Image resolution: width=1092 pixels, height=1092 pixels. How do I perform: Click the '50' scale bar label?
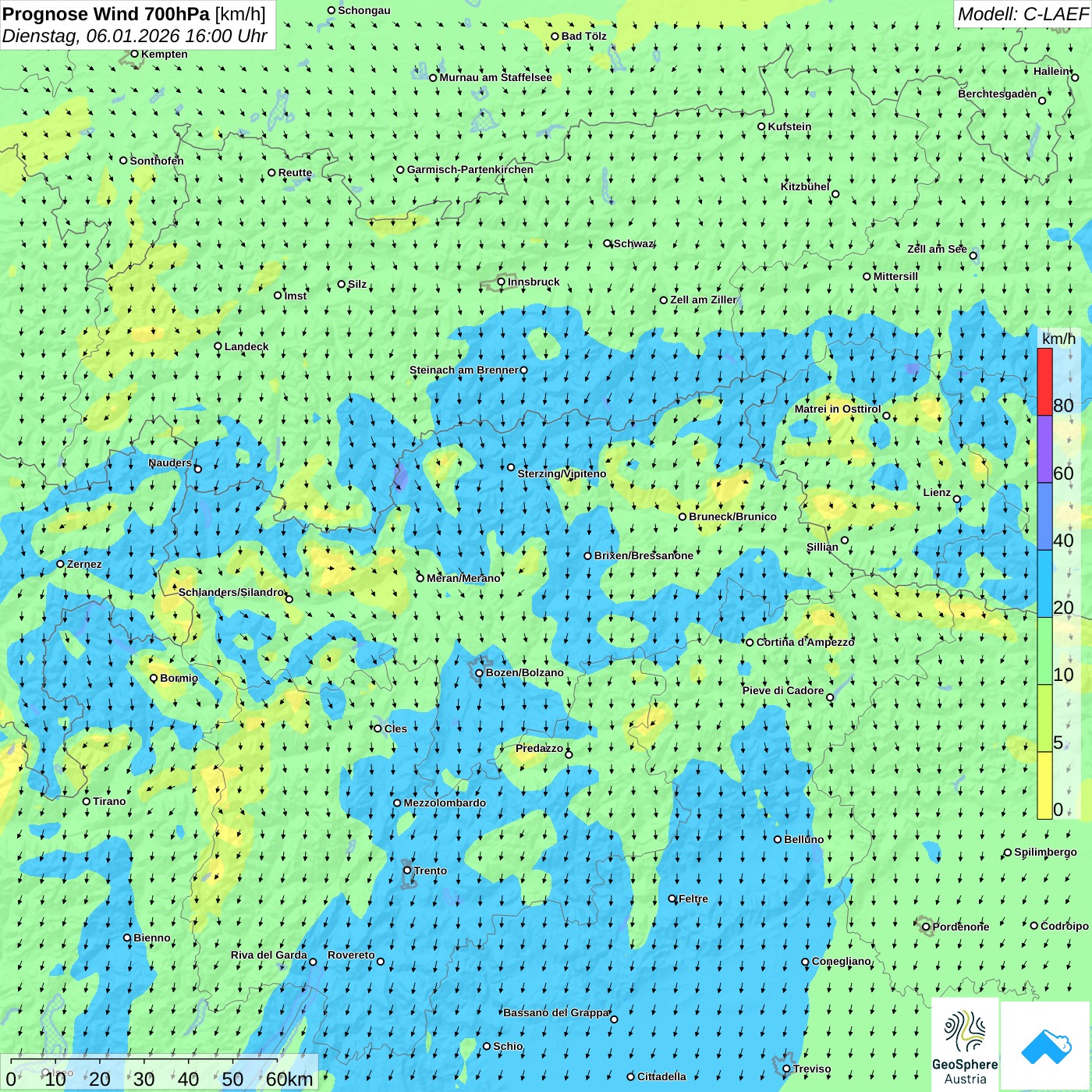click(232, 1079)
